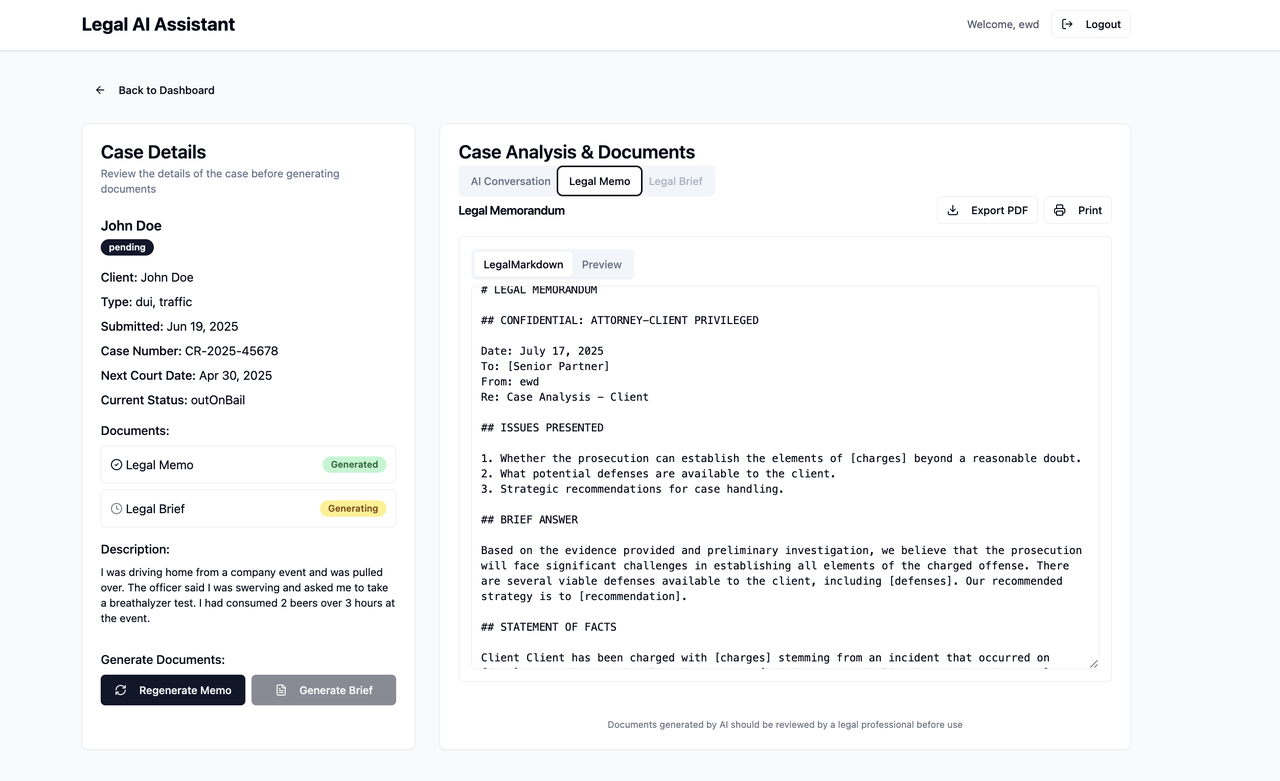This screenshot has height=781, width=1280.
Task: Click the 'Date: July 17, 2025' line in memo
Action: (542, 351)
